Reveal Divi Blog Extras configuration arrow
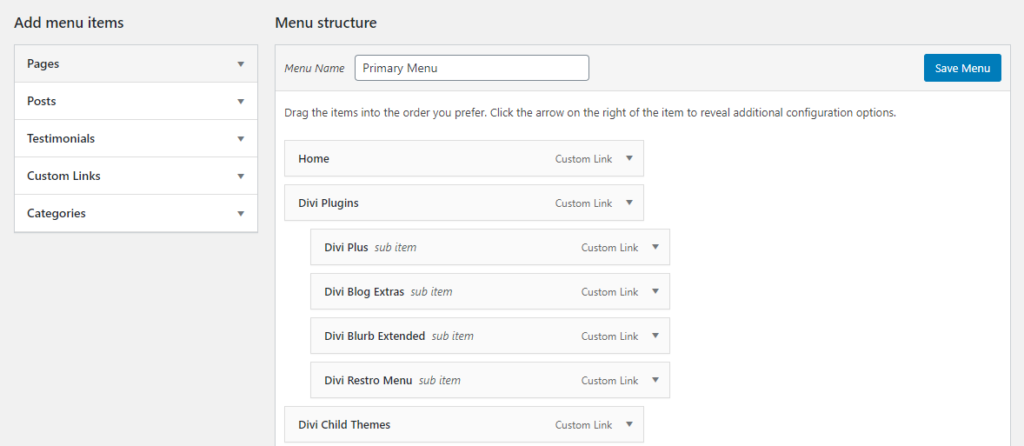Viewport: 1024px width, 446px height. 655,292
